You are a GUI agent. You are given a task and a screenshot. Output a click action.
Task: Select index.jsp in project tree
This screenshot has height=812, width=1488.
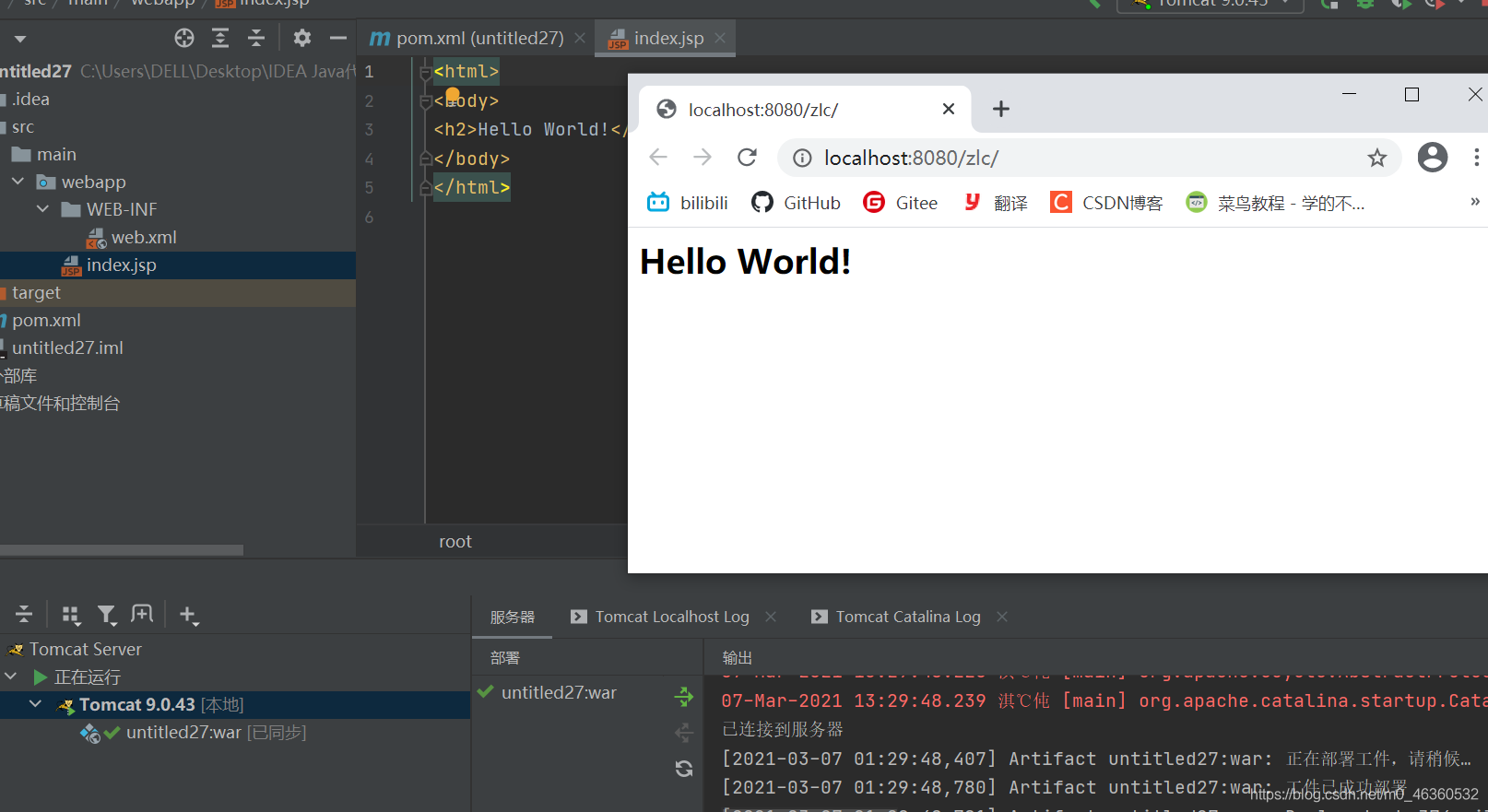point(110,265)
